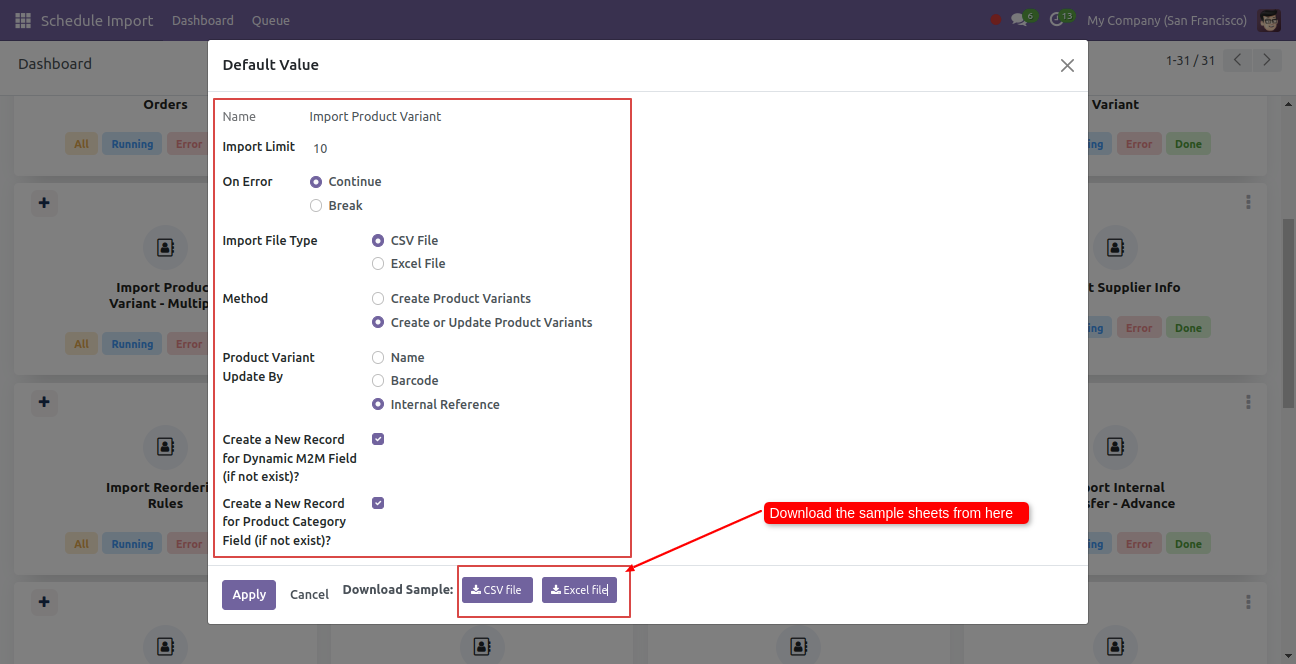This screenshot has height=664, width=1296.
Task: Click the Schedule Import app title
Action: coord(97,20)
